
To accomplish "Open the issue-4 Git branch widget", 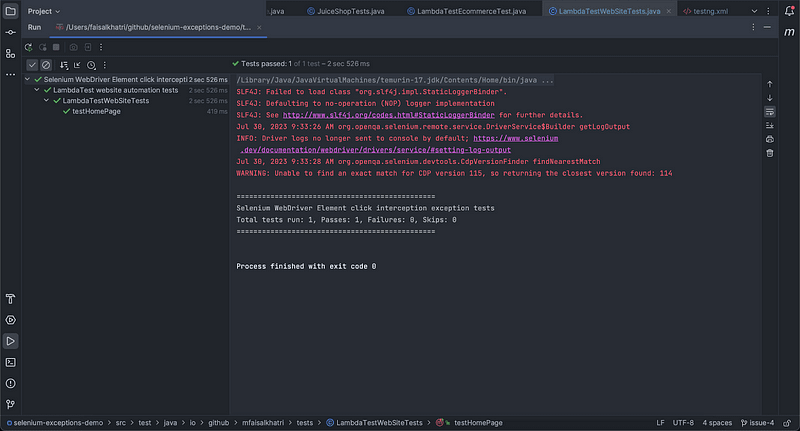I will point(758,423).
